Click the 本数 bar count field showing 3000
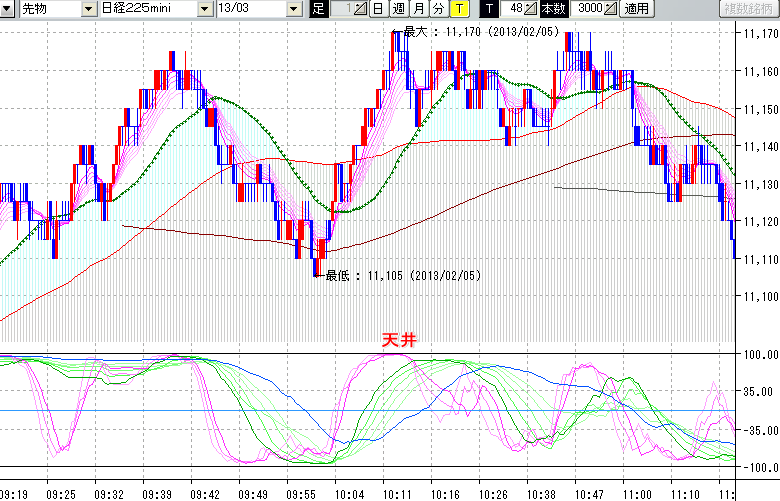The width and height of the screenshot is (780, 501). pos(589,9)
